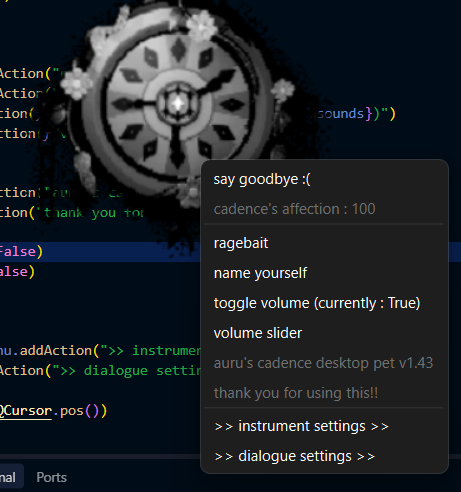Viewport: 461px width, 492px height.
Task: Open the '>> dialogue settings >>' submenu
Action: coord(324,456)
